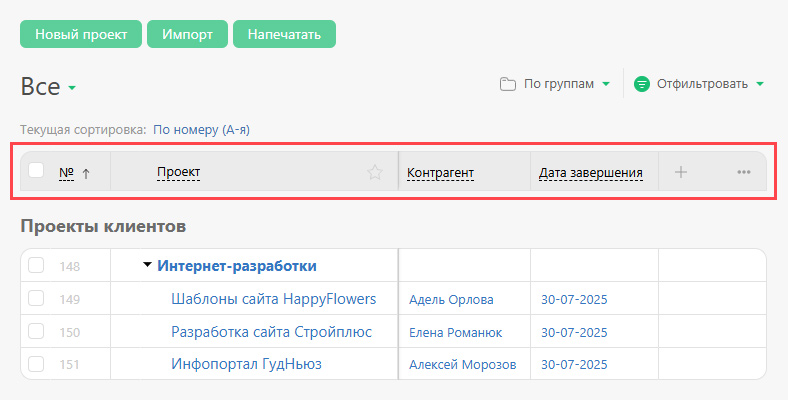Tick the checkbox for row 149
The image size is (788, 400).
pyautogui.click(x=36, y=298)
